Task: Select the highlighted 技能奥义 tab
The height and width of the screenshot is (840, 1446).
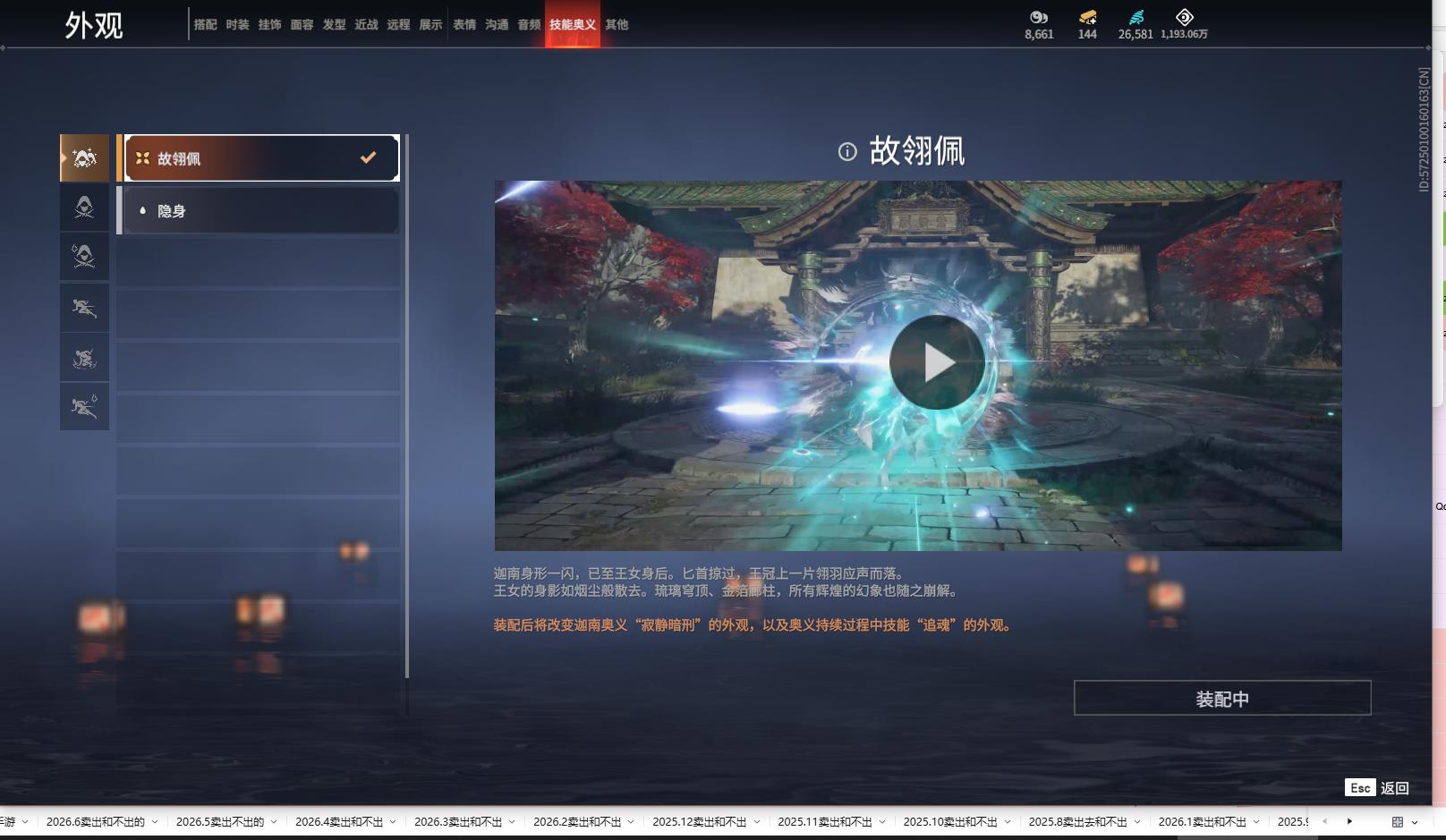Action: tap(573, 24)
